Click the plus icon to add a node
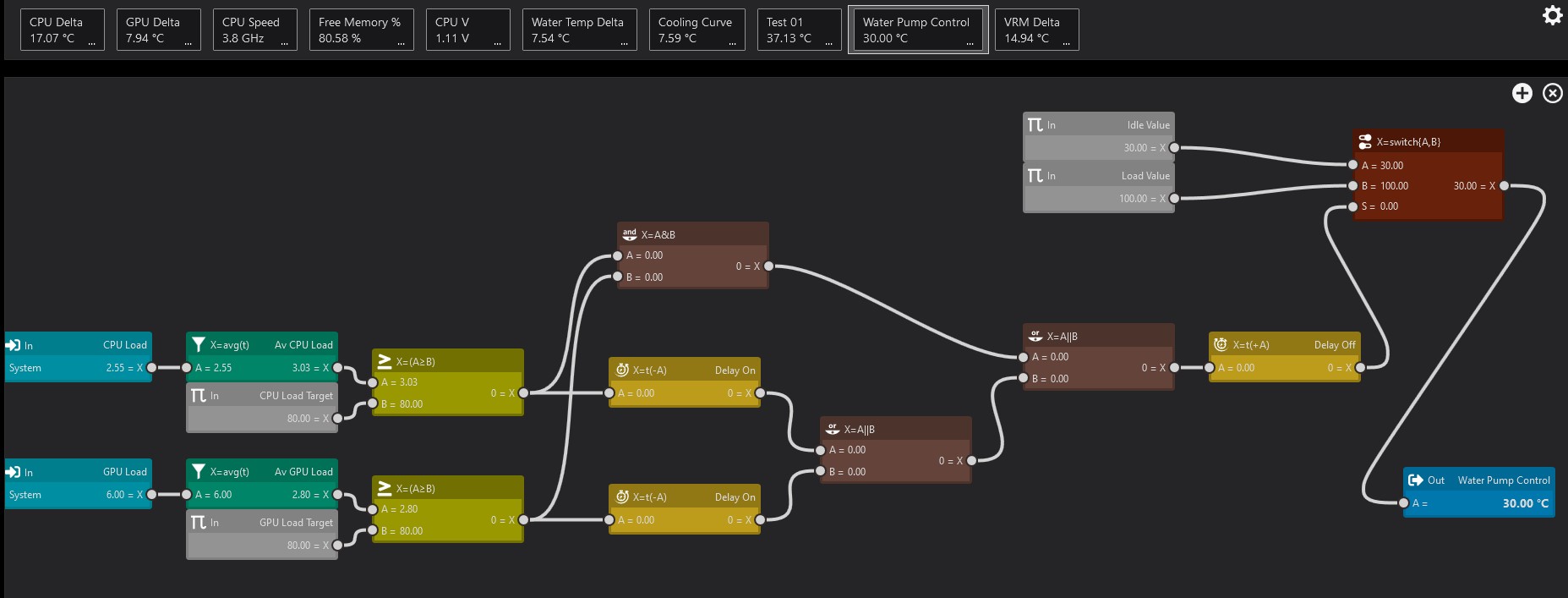Image resolution: width=1568 pixels, height=598 pixels. click(x=1522, y=93)
